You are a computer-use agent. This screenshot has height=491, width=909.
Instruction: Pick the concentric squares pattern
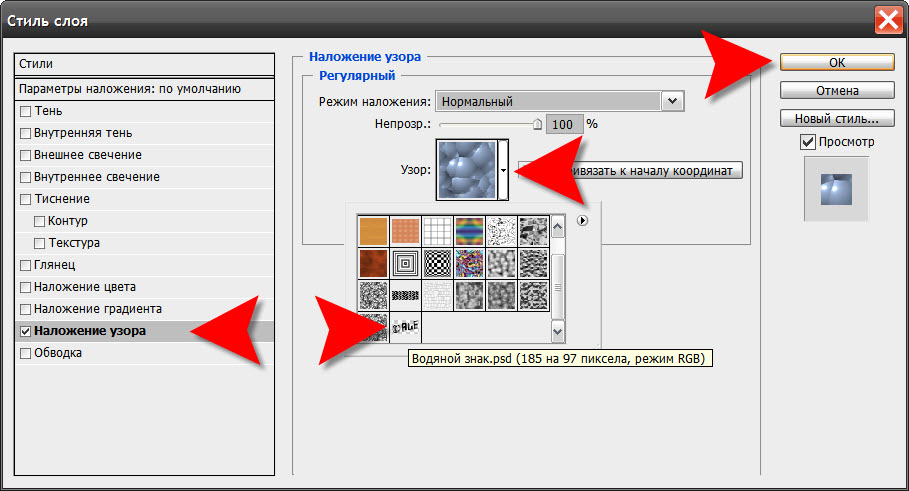pos(405,263)
